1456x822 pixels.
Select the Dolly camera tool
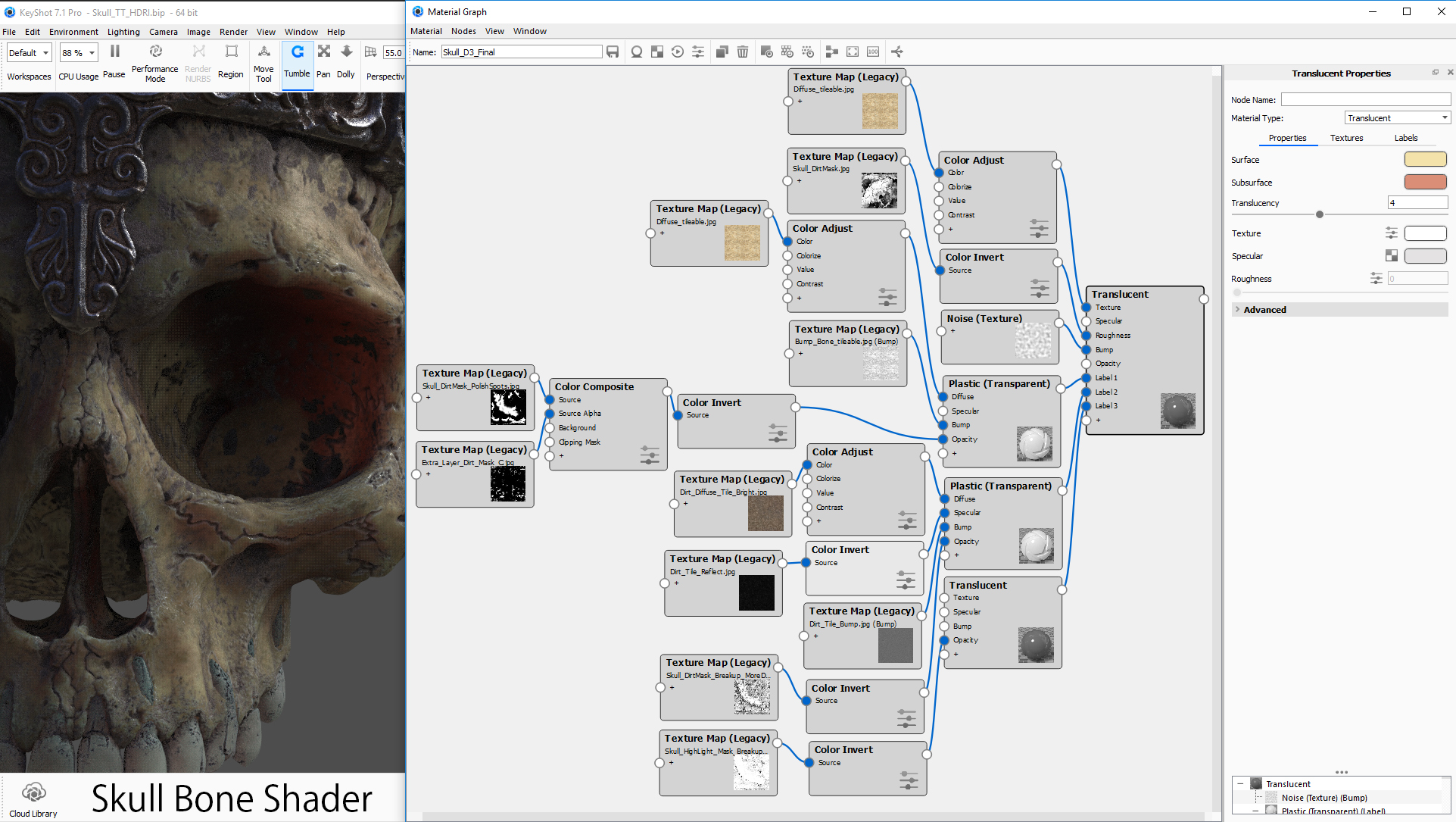(x=346, y=62)
